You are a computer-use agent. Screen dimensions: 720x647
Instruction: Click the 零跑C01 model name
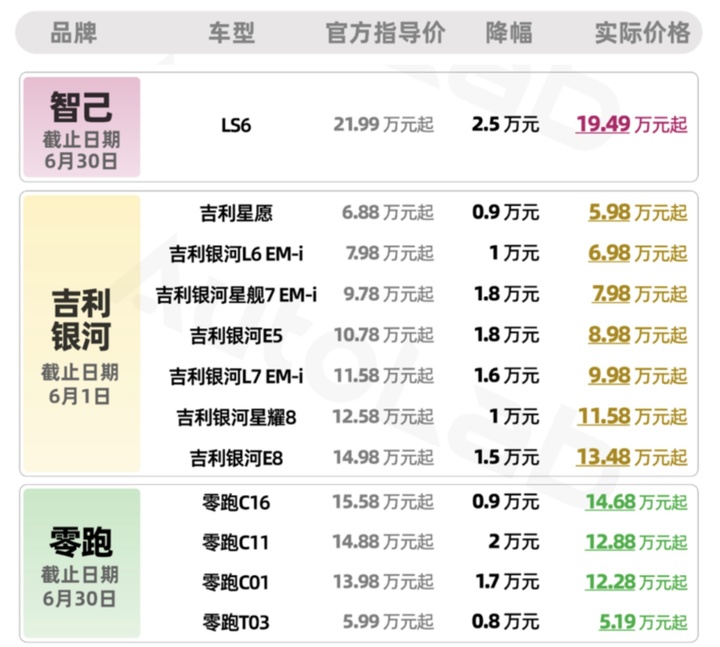236,583
